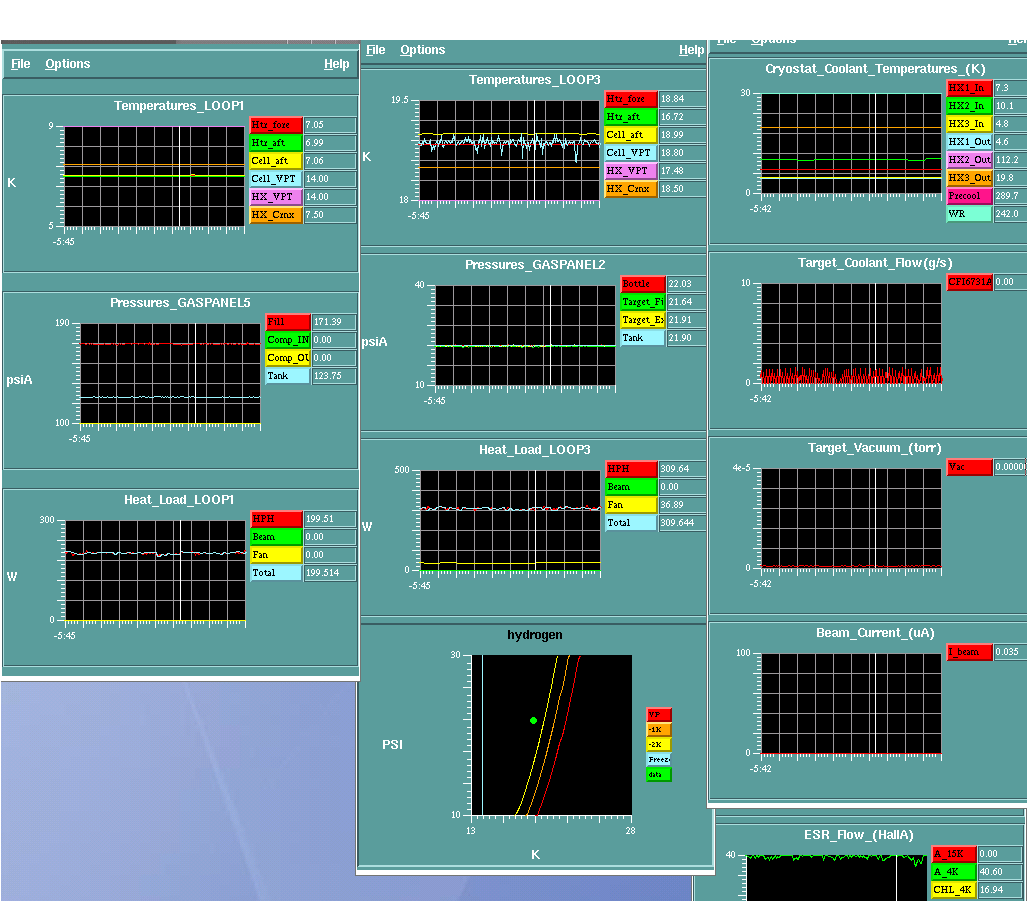This screenshot has height=901, width=1027.
Task: Click red A_15K legend in ESR_Flow
Action: click(954, 854)
